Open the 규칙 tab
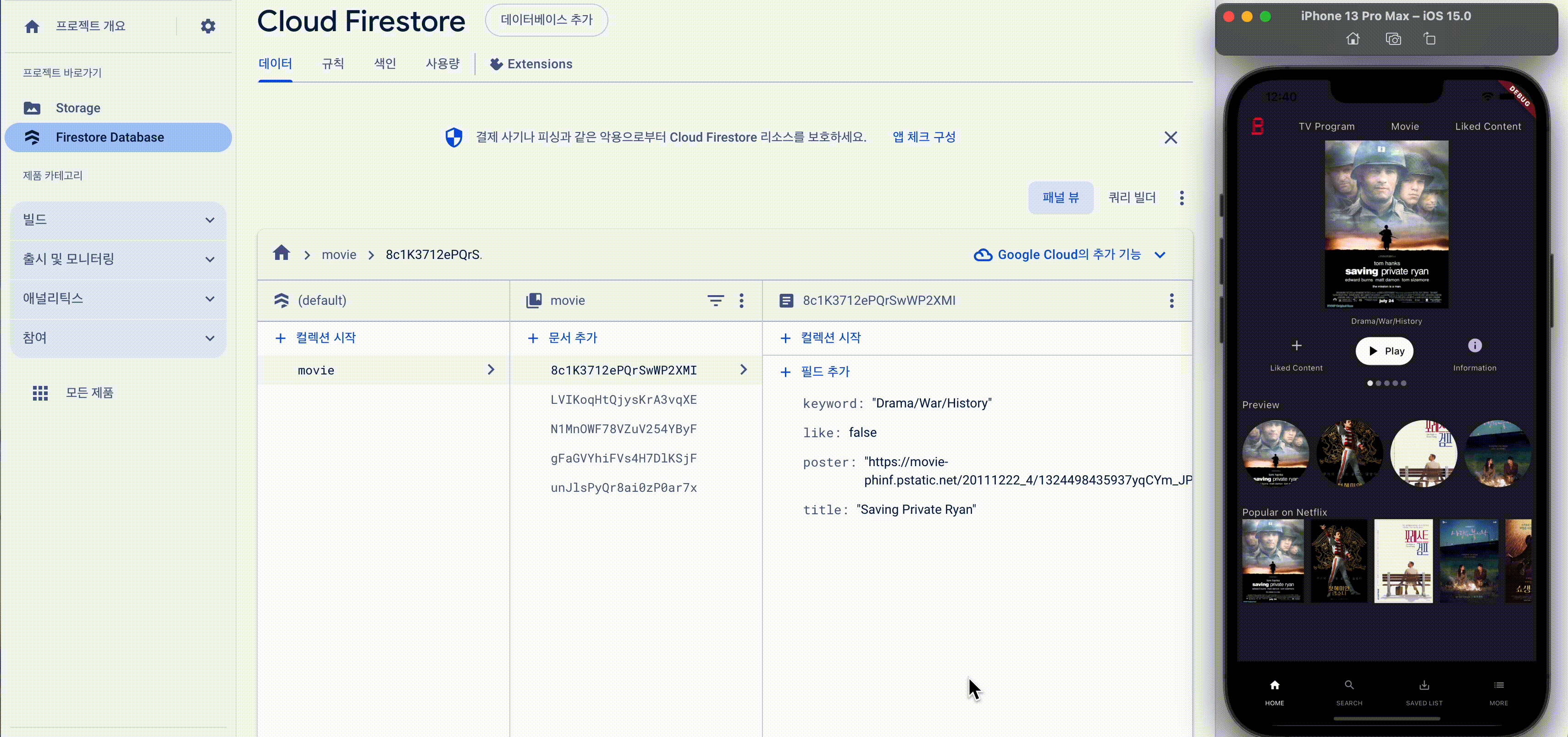 332,64
